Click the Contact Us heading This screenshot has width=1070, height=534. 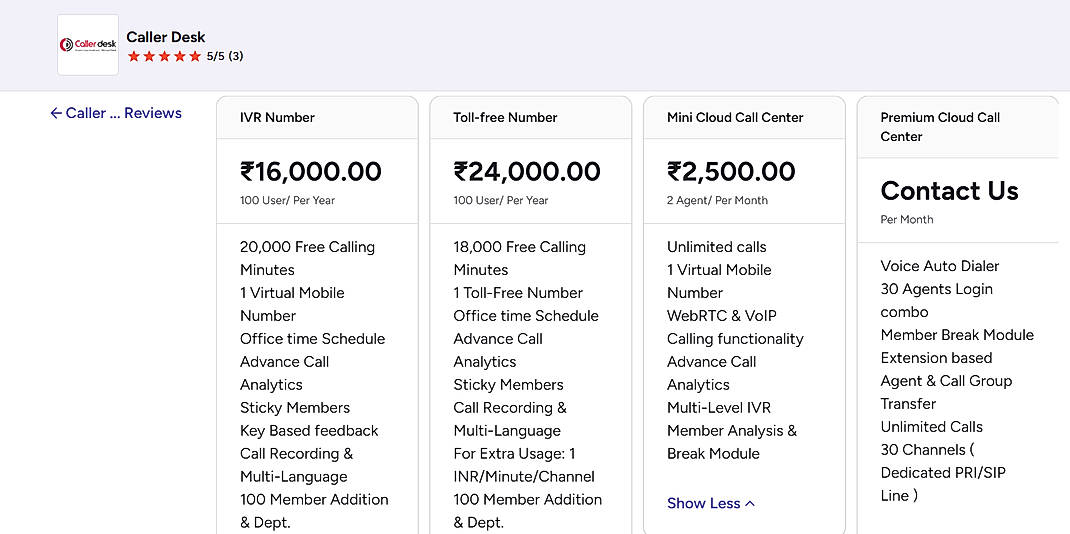click(949, 190)
